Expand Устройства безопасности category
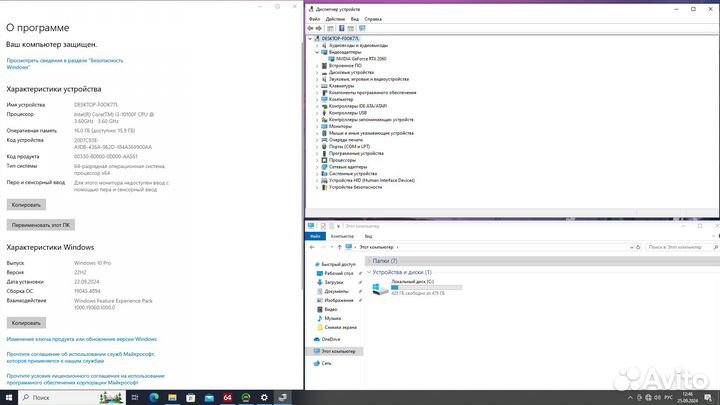The image size is (720, 405). pos(317,187)
